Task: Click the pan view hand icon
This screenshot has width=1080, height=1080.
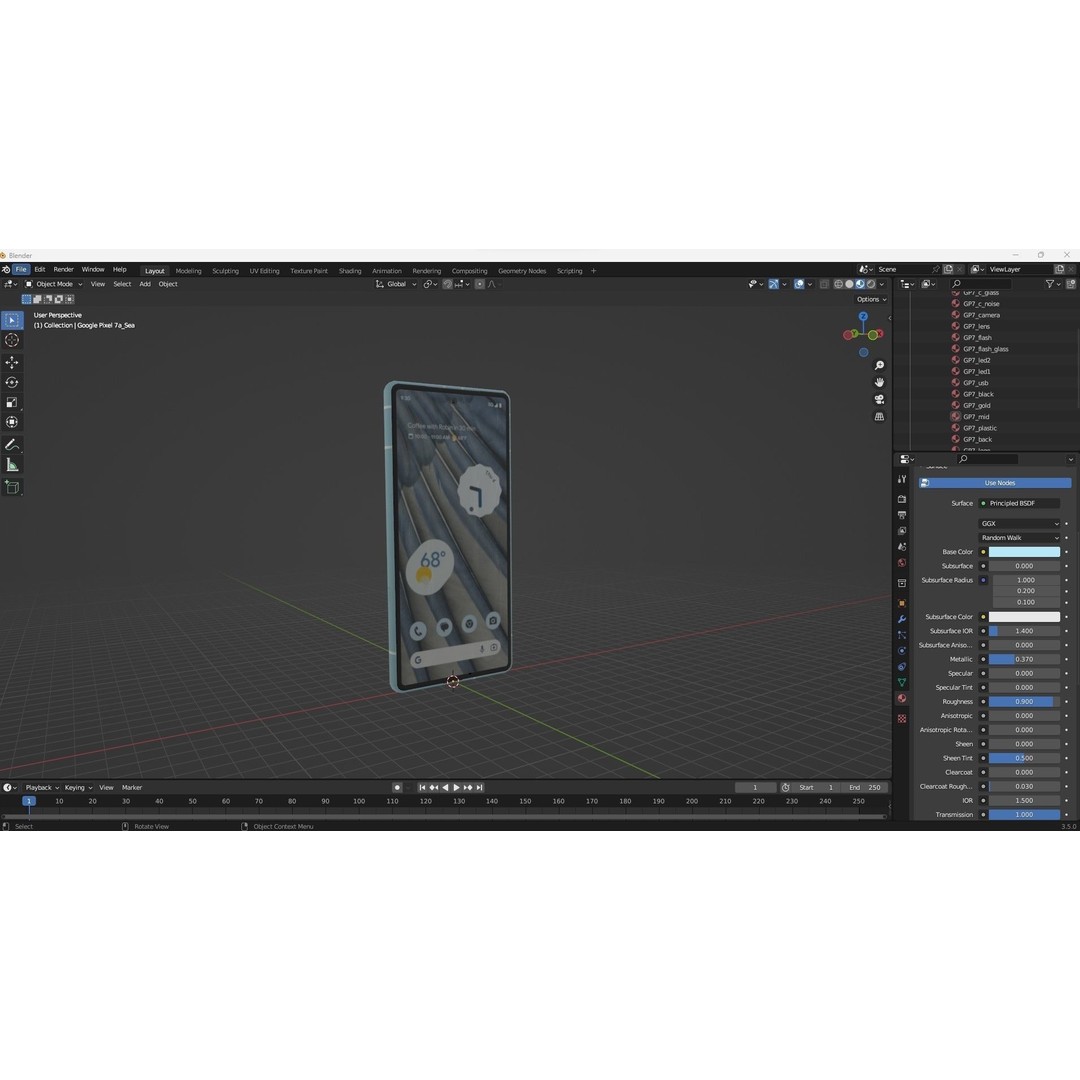Action: [880, 382]
